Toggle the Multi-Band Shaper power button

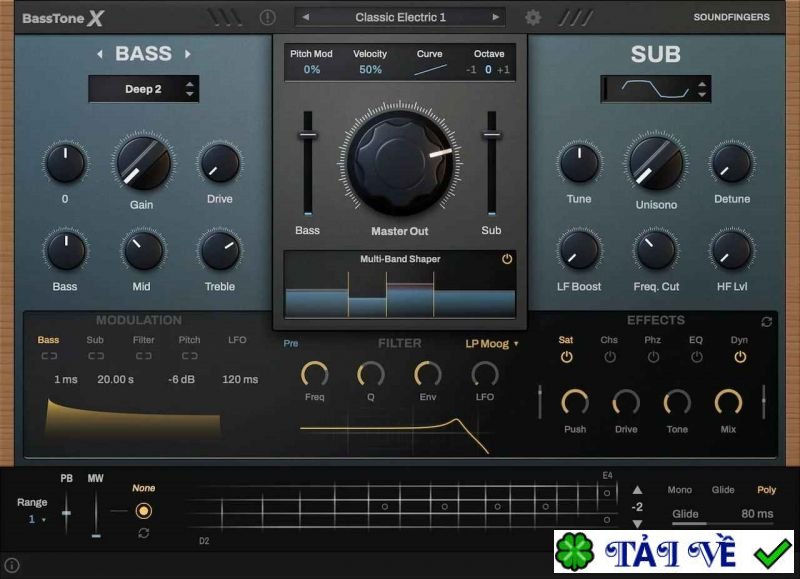[507, 259]
